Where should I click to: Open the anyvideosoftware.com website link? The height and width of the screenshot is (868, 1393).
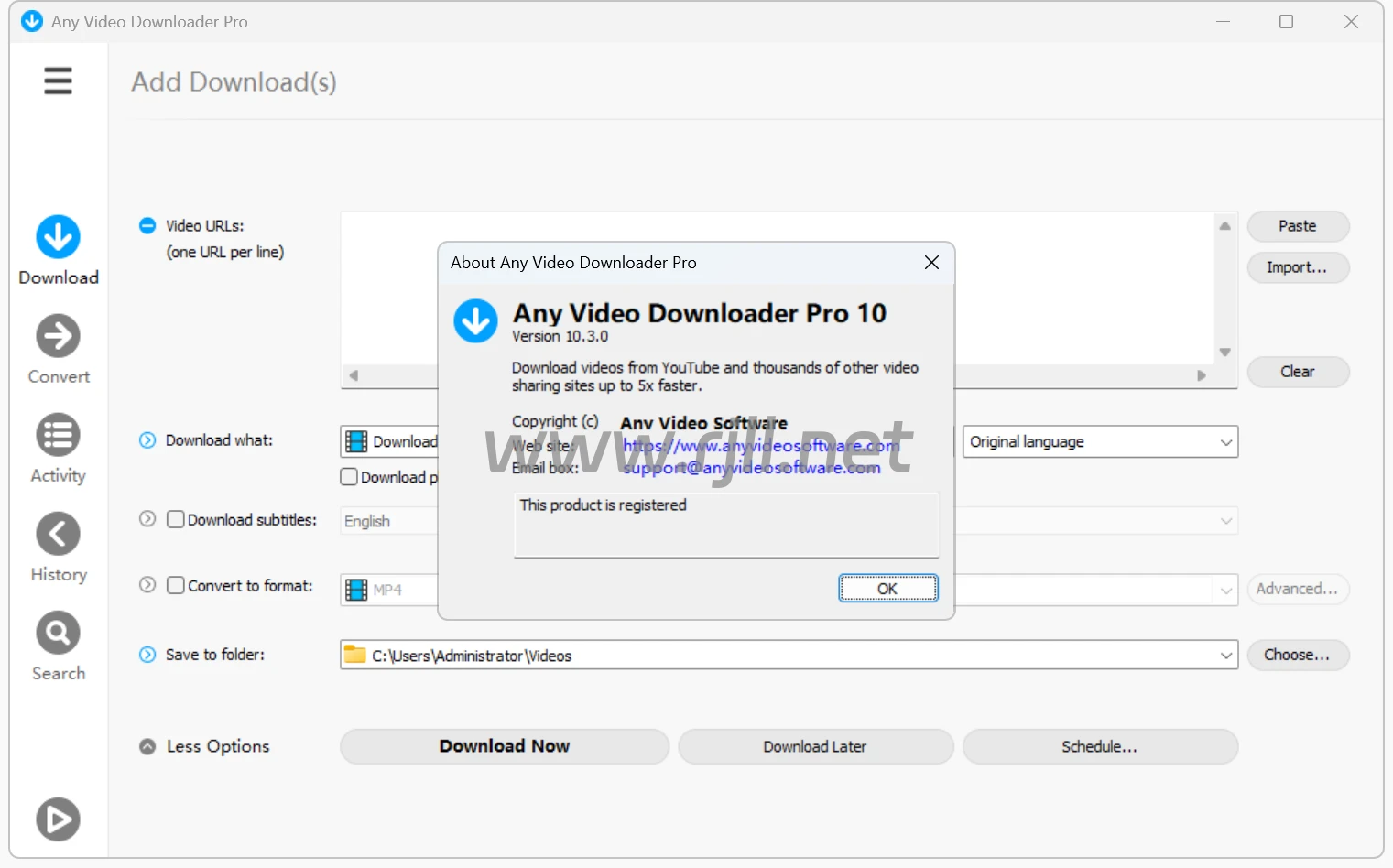coord(760,446)
